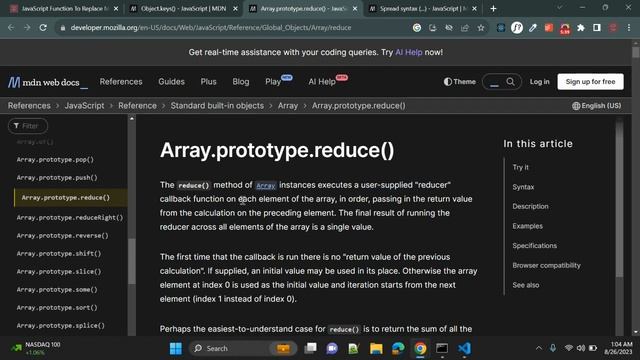The width and height of the screenshot is (640, 360).
Task: Open Array.prototype.slice() in the sidebar
Action: coord(59,271)
